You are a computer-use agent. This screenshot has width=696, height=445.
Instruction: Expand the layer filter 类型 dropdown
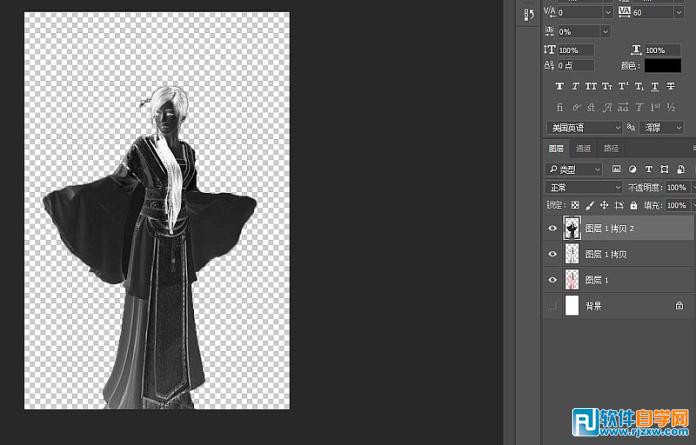(574, 169)
